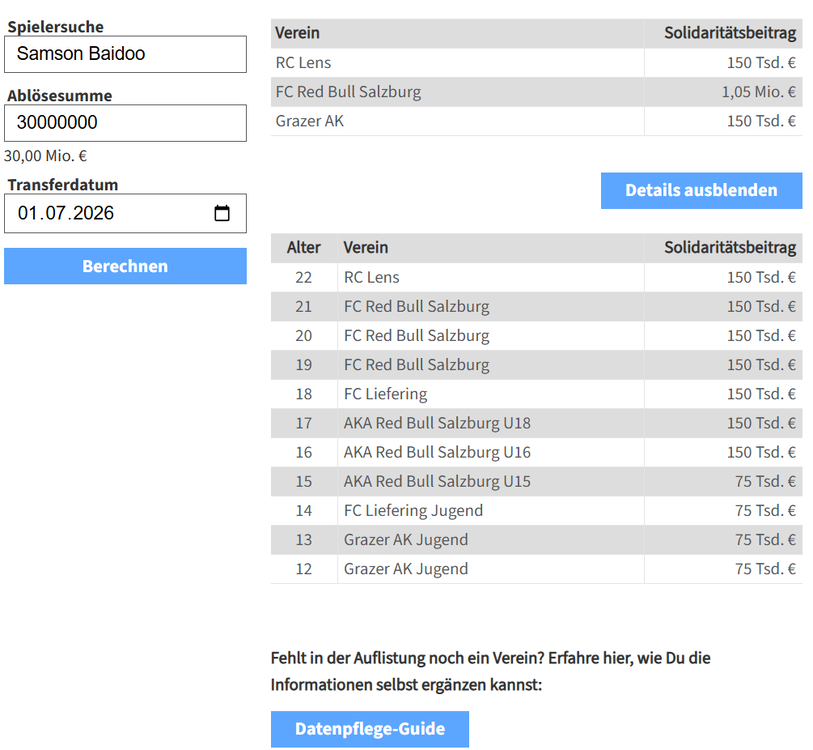The image size is (813, 750).
Task: Select FC Red Bull Salzburg at age 21
Action: point(417,307)
